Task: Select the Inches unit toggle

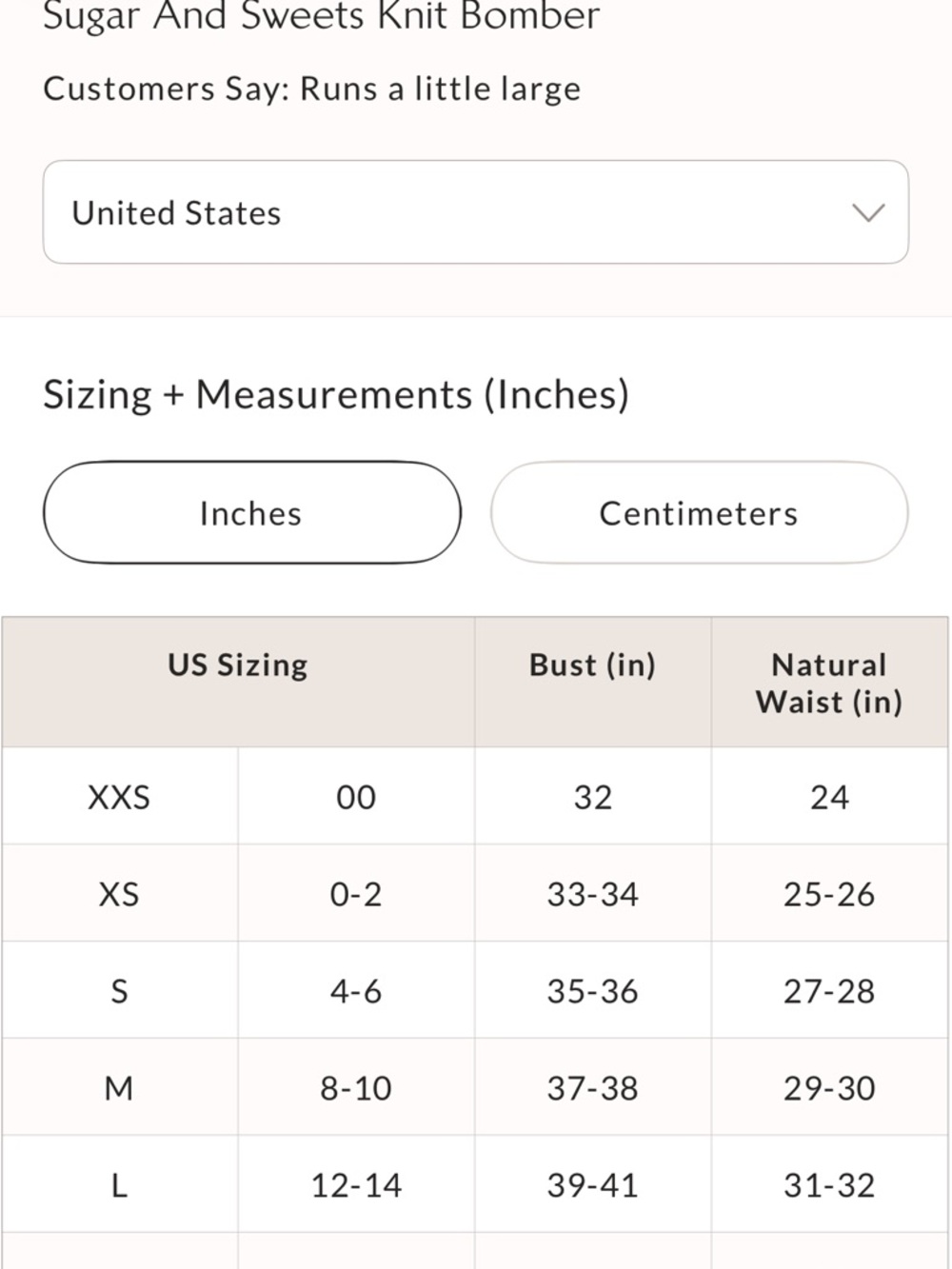Action: coord(252,513)
